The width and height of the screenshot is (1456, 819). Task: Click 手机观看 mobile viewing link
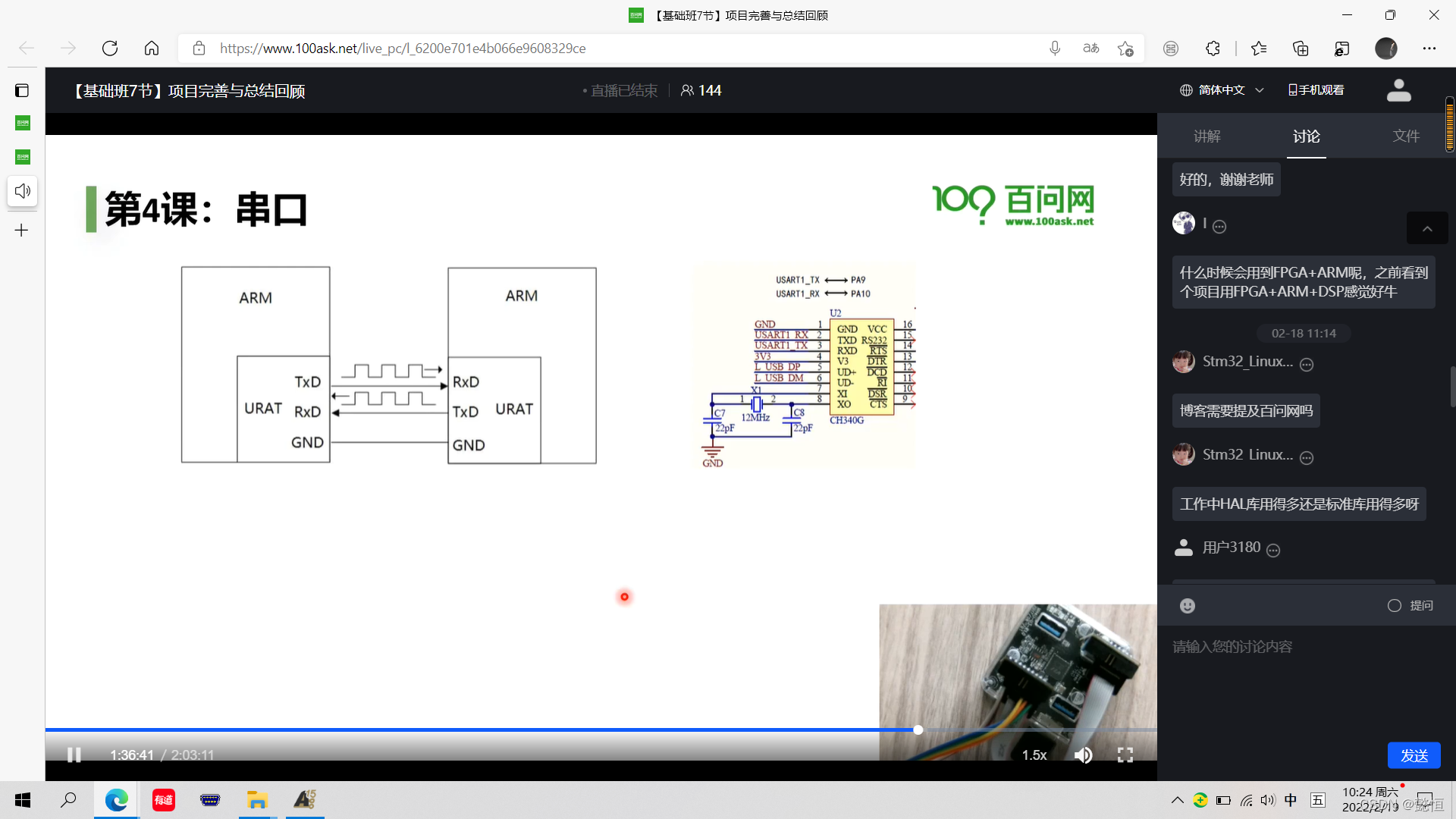click(x=1316, y=90)
